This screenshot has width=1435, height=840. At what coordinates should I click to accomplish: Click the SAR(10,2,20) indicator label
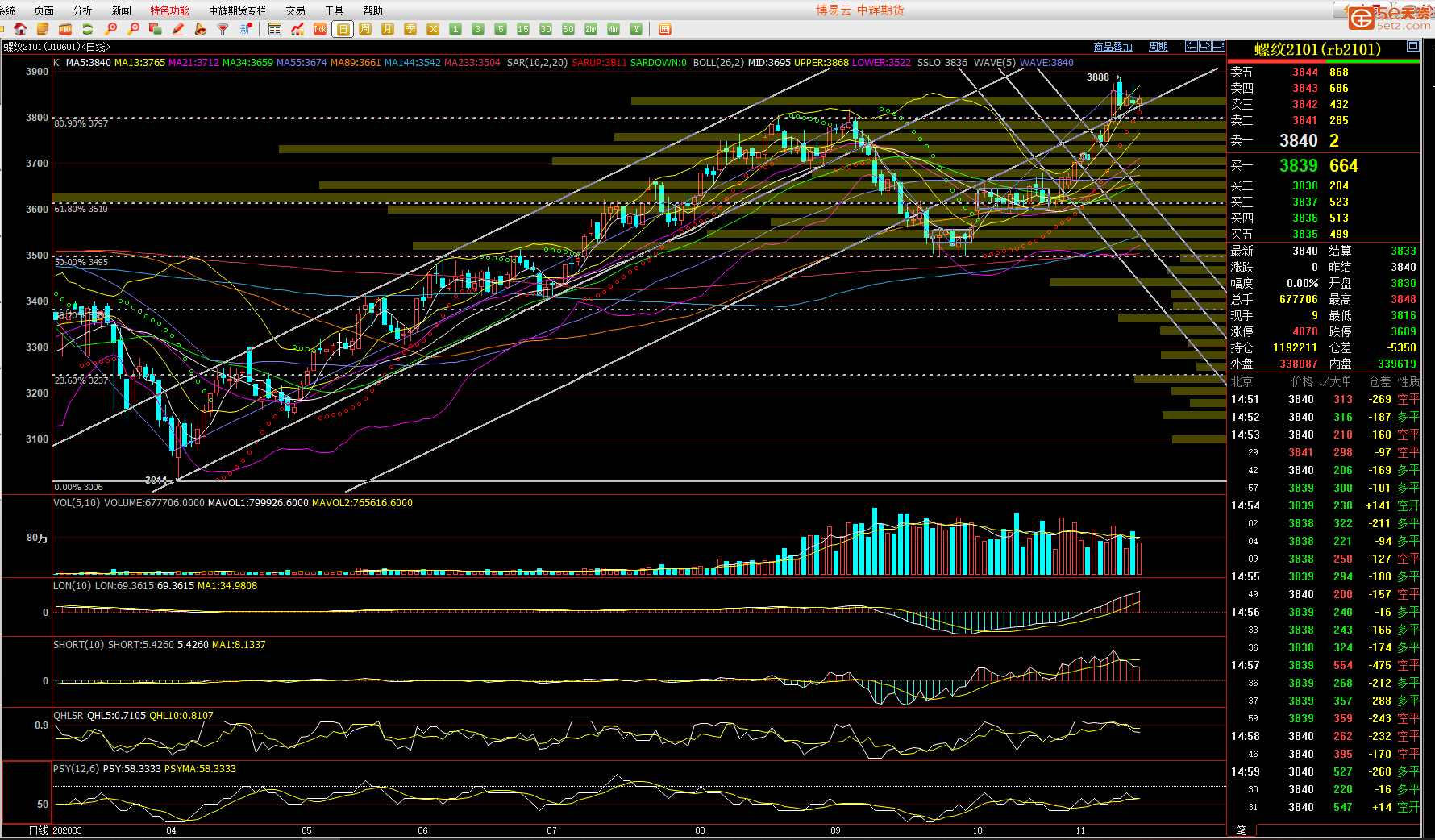537,63
